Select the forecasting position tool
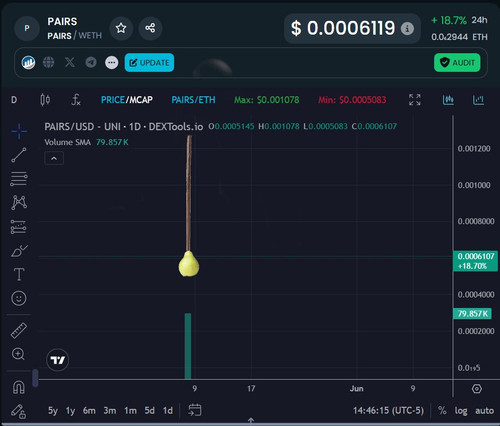Screen dimensions: 500x426 point(19,227)
